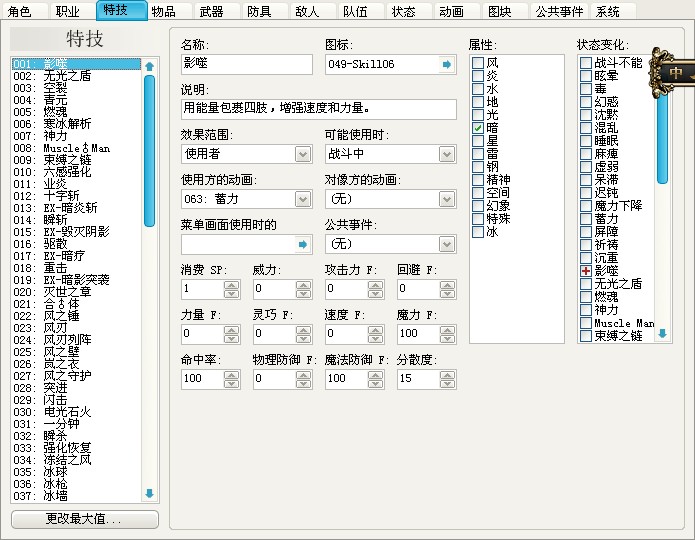This screenshot has width=695, height=540.
Task: Select skill 019: EX-暗影突袭
Action: [76, 280]
